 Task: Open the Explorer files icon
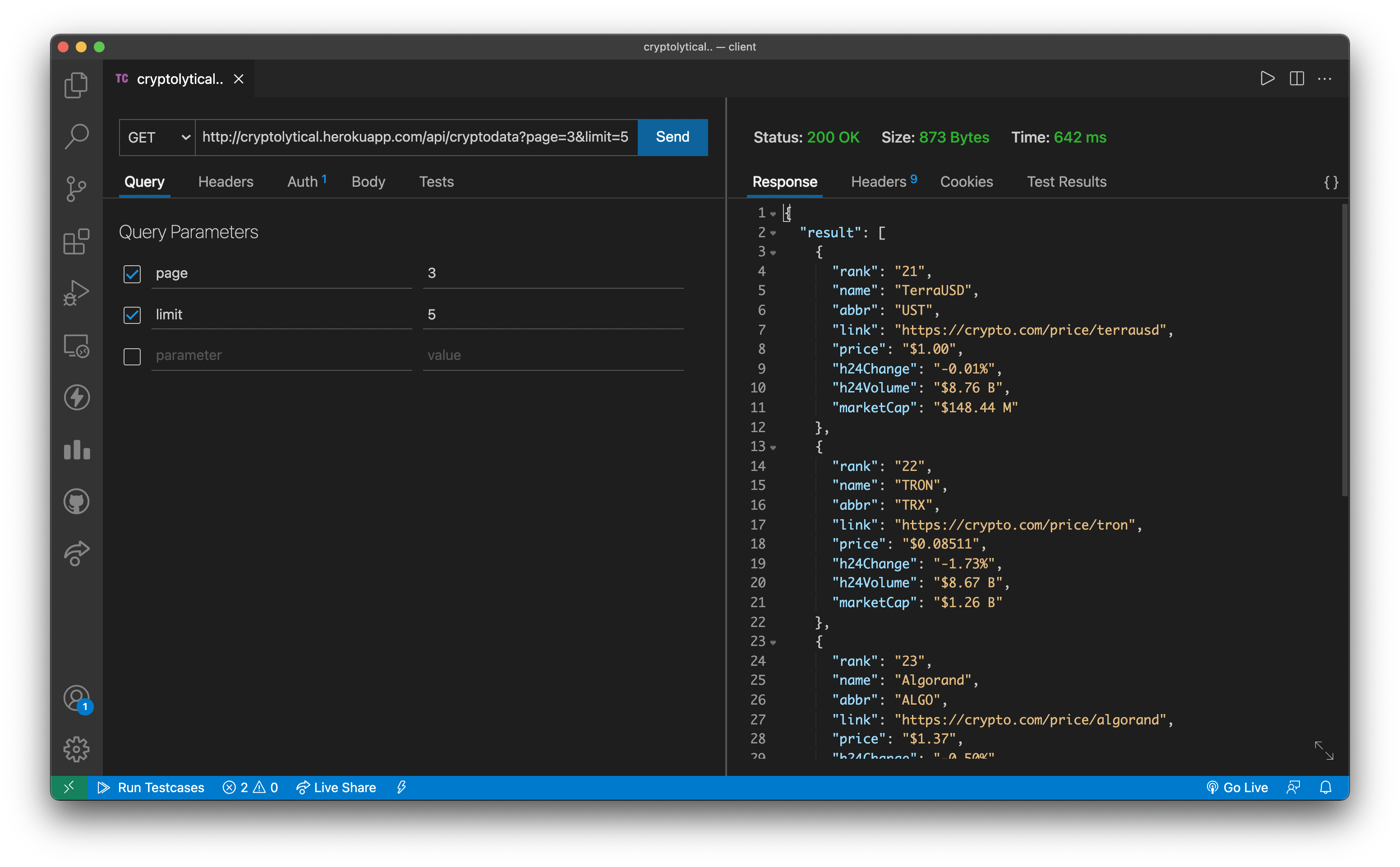[x=76, y=85]
